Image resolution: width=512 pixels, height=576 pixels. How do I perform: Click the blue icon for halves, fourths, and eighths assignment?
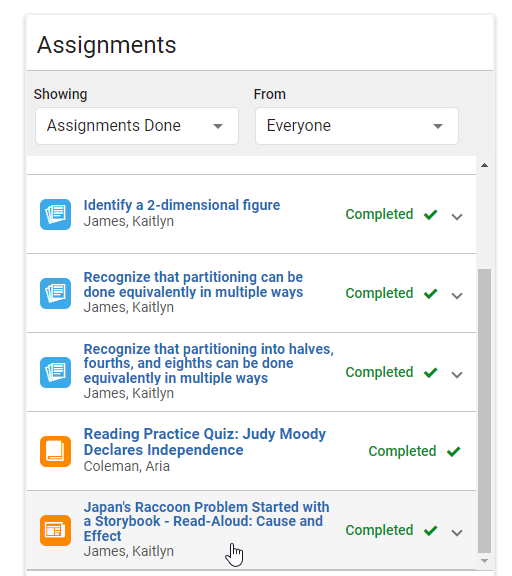click(55, 372)
